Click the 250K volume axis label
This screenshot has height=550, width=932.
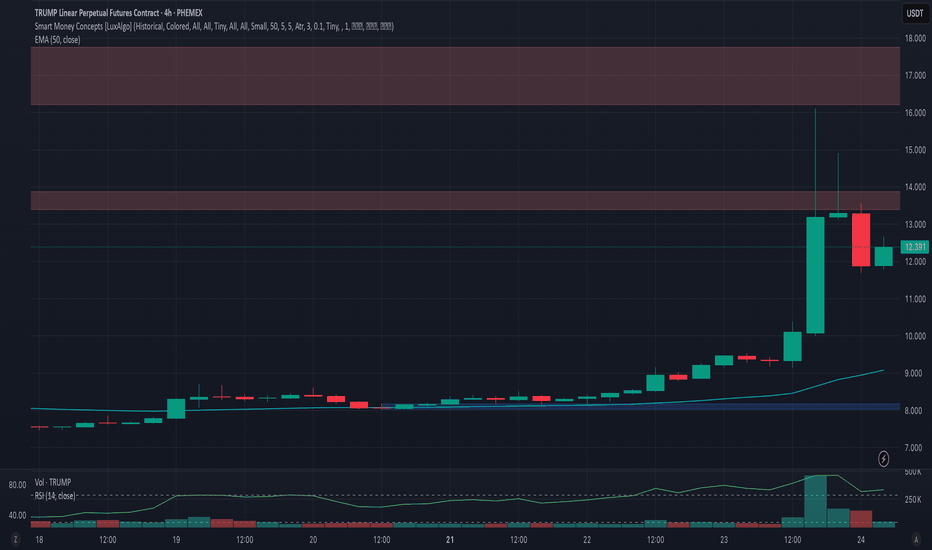click(913, 499)
